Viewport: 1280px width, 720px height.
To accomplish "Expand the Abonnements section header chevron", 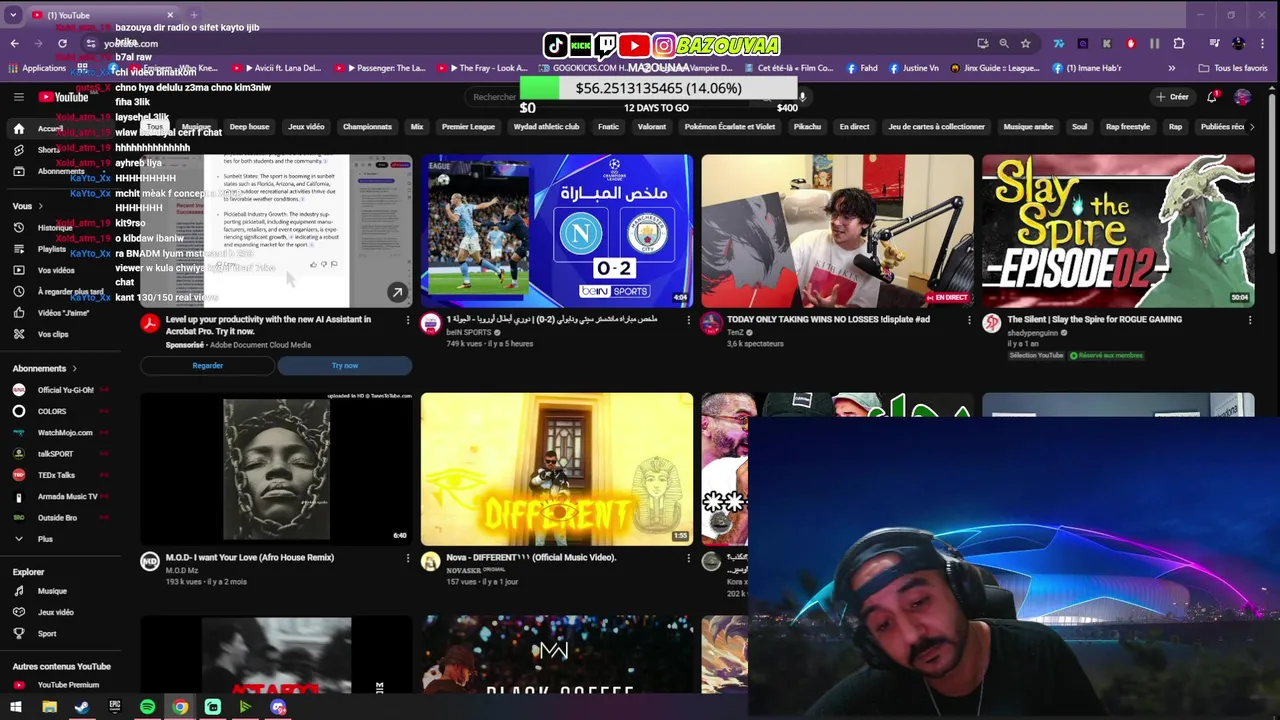I will pos(73,369).
